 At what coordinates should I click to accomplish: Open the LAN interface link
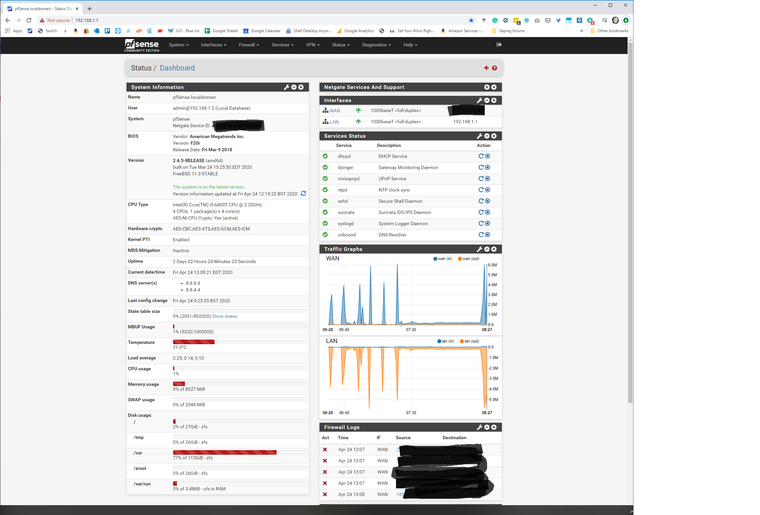tap(334, 122)
